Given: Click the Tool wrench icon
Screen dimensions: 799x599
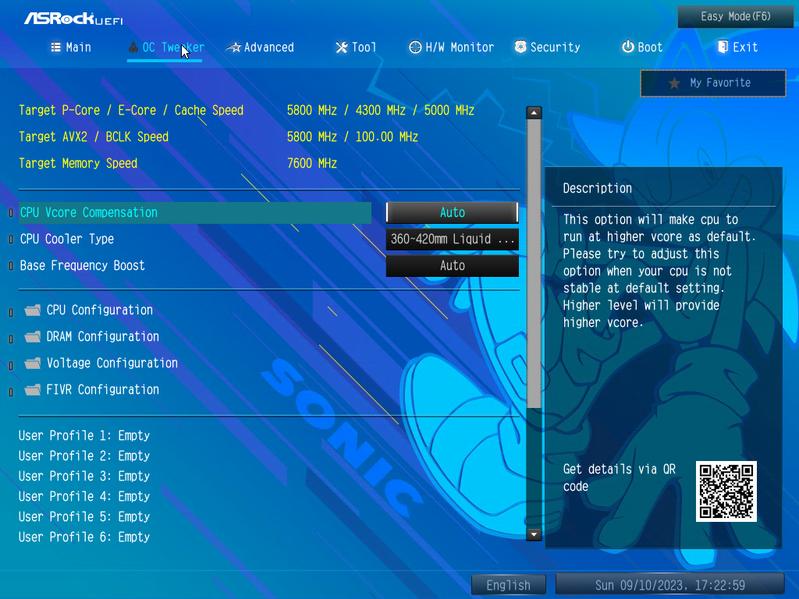Looking at the screenshot, I should (341, 47).
